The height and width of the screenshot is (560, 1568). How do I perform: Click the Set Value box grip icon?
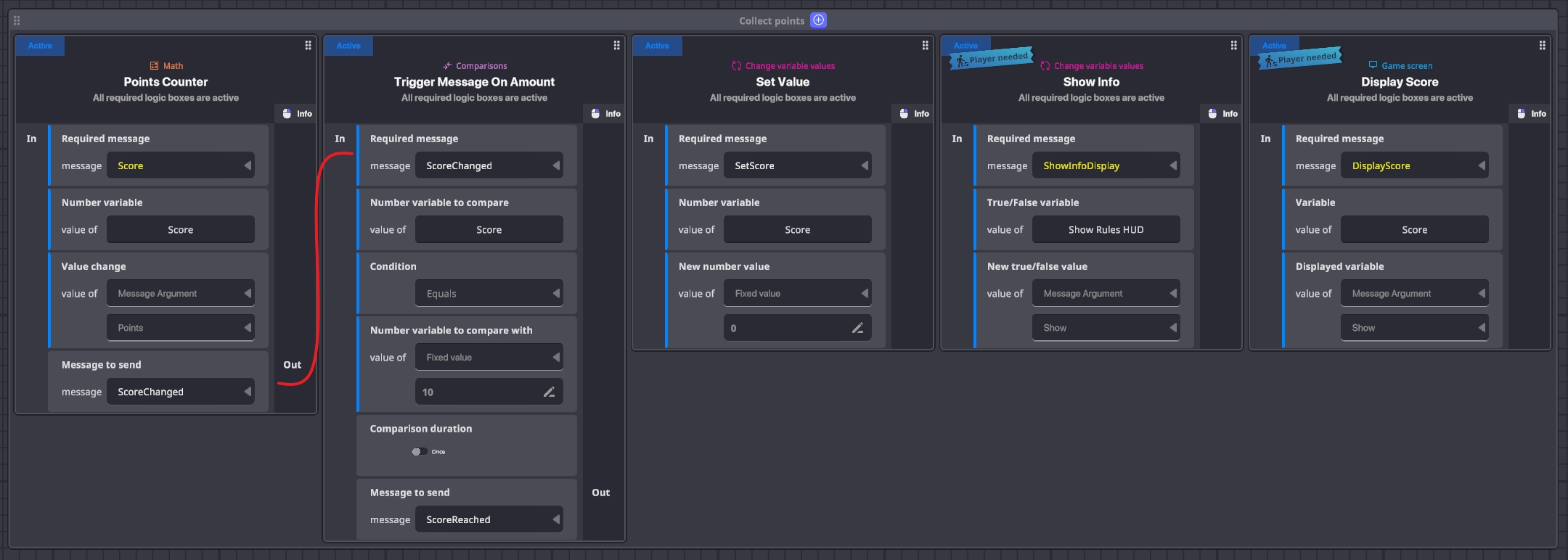925,46
